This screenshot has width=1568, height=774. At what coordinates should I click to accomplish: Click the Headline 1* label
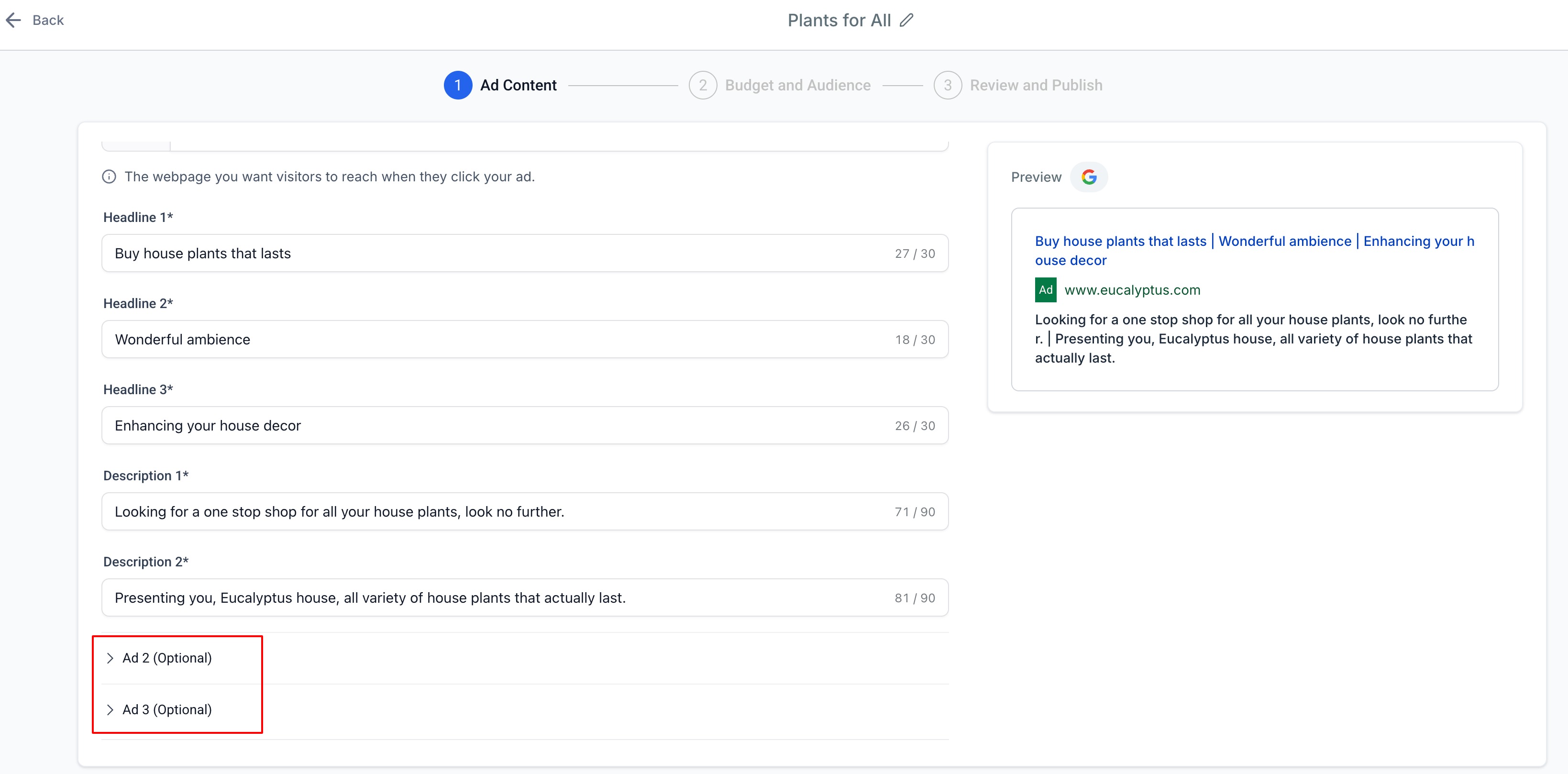pyautogui.click(x=138, y=217)
